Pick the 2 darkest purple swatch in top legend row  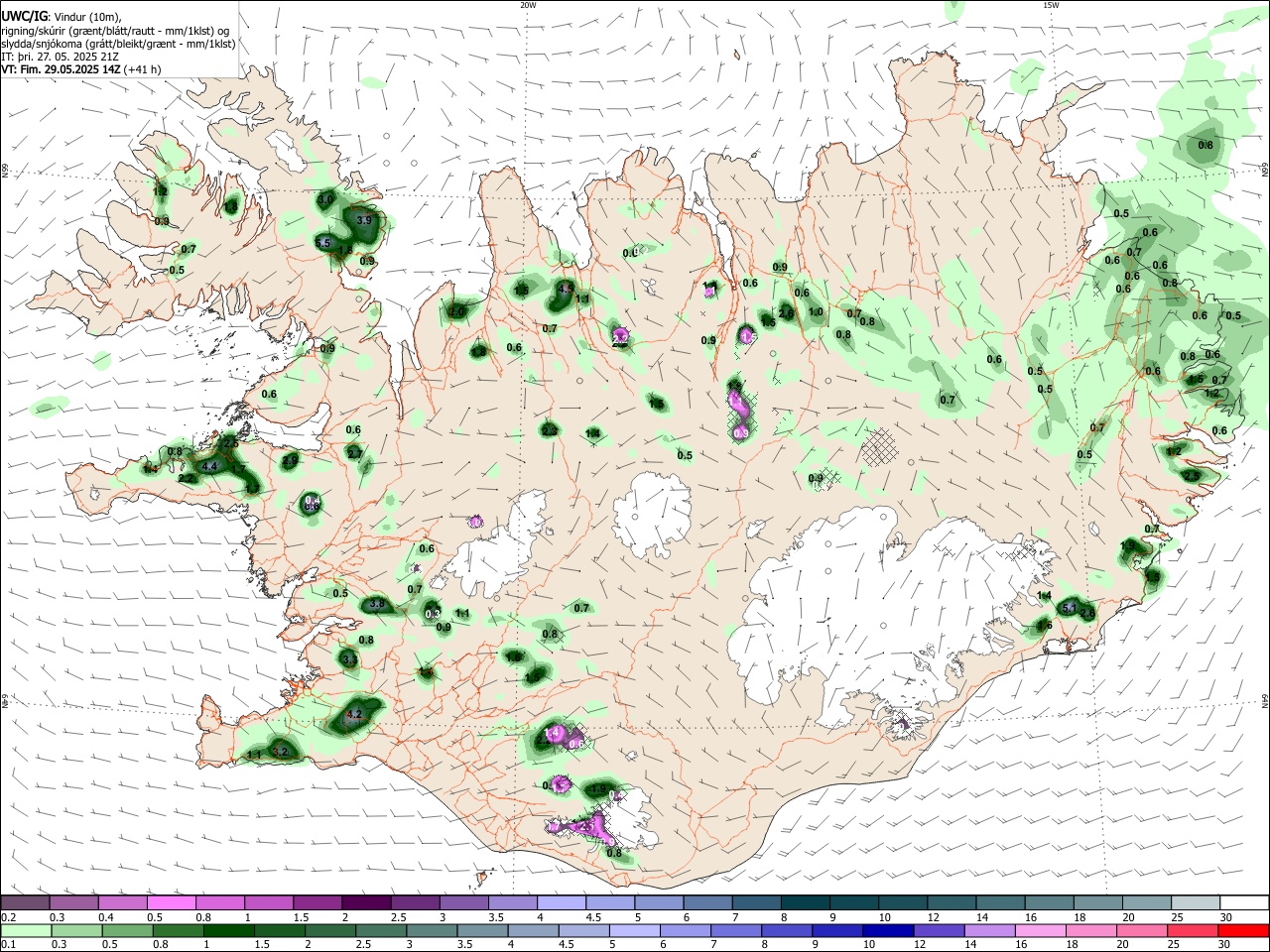click(365, 903)
